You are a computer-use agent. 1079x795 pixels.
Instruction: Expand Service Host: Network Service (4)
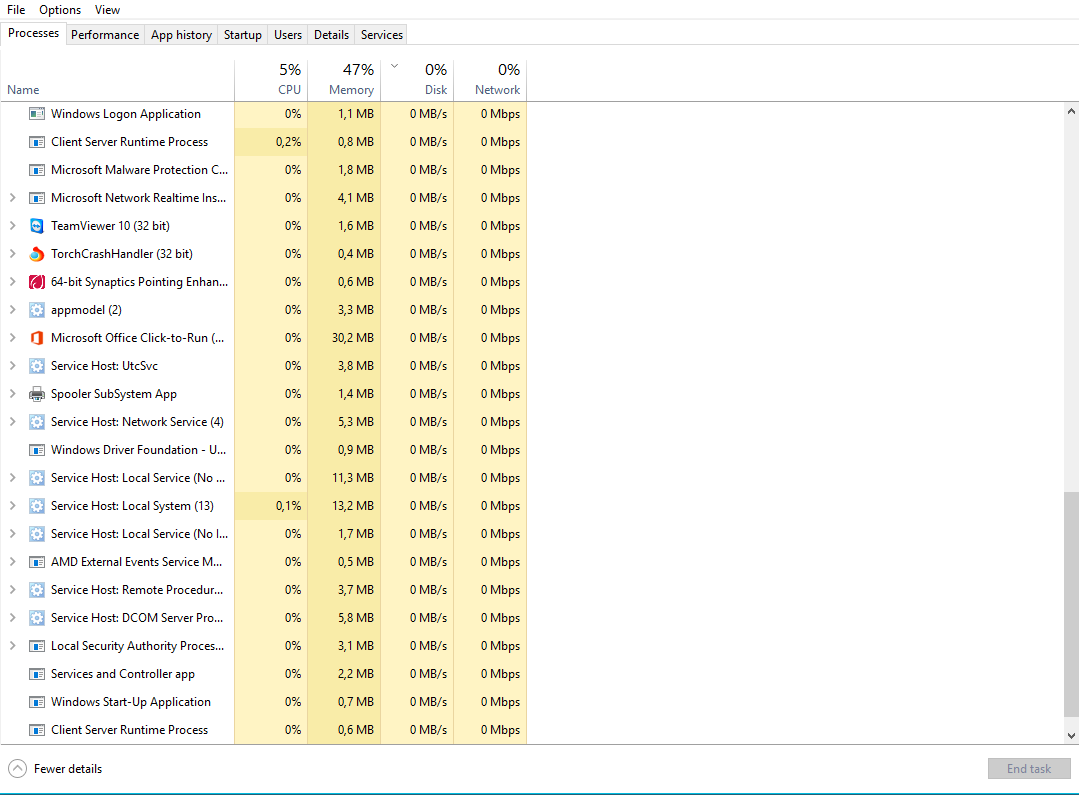point(12,422)
